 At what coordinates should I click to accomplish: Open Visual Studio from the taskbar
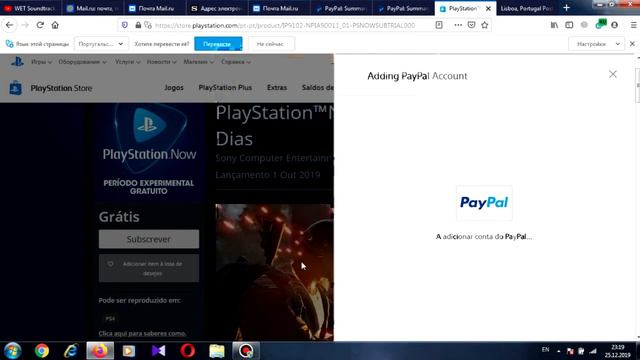point(158,351)
